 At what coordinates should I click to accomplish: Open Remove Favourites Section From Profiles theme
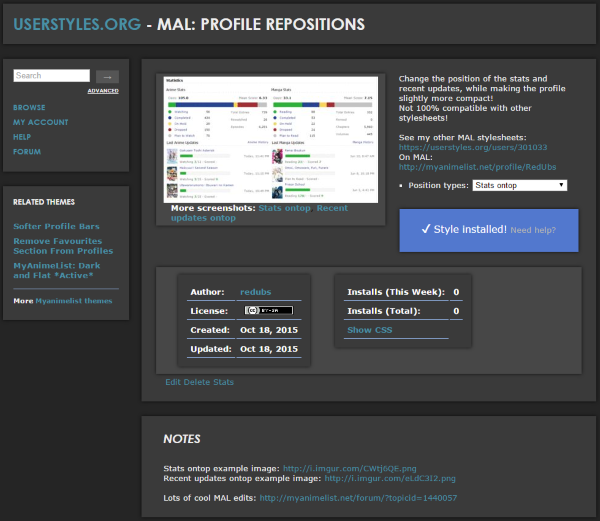[63, 246]
